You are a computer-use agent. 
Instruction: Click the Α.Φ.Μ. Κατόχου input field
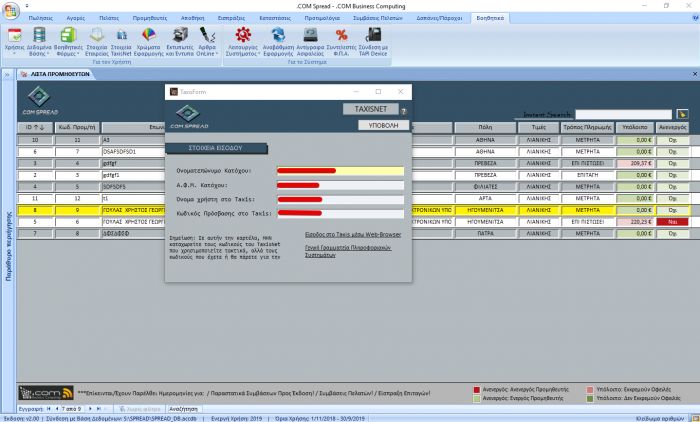click(x=340, y=185)
